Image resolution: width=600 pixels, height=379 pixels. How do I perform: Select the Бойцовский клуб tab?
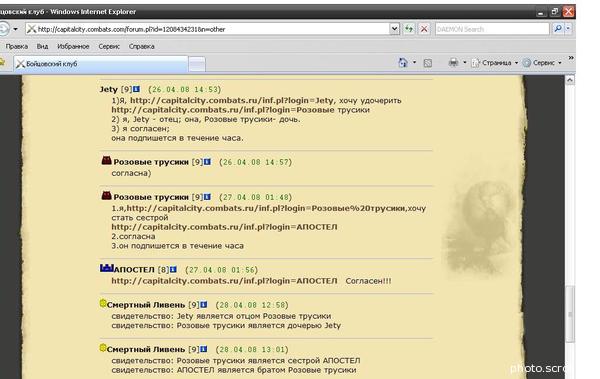pos(101,64)
